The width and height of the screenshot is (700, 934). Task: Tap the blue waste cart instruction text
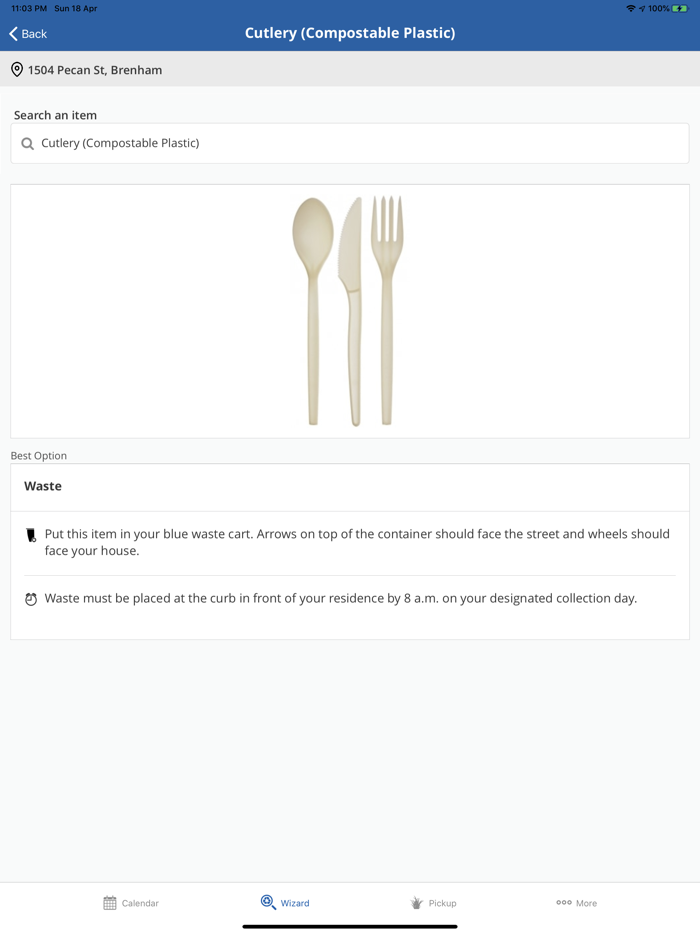click(357, 542)
